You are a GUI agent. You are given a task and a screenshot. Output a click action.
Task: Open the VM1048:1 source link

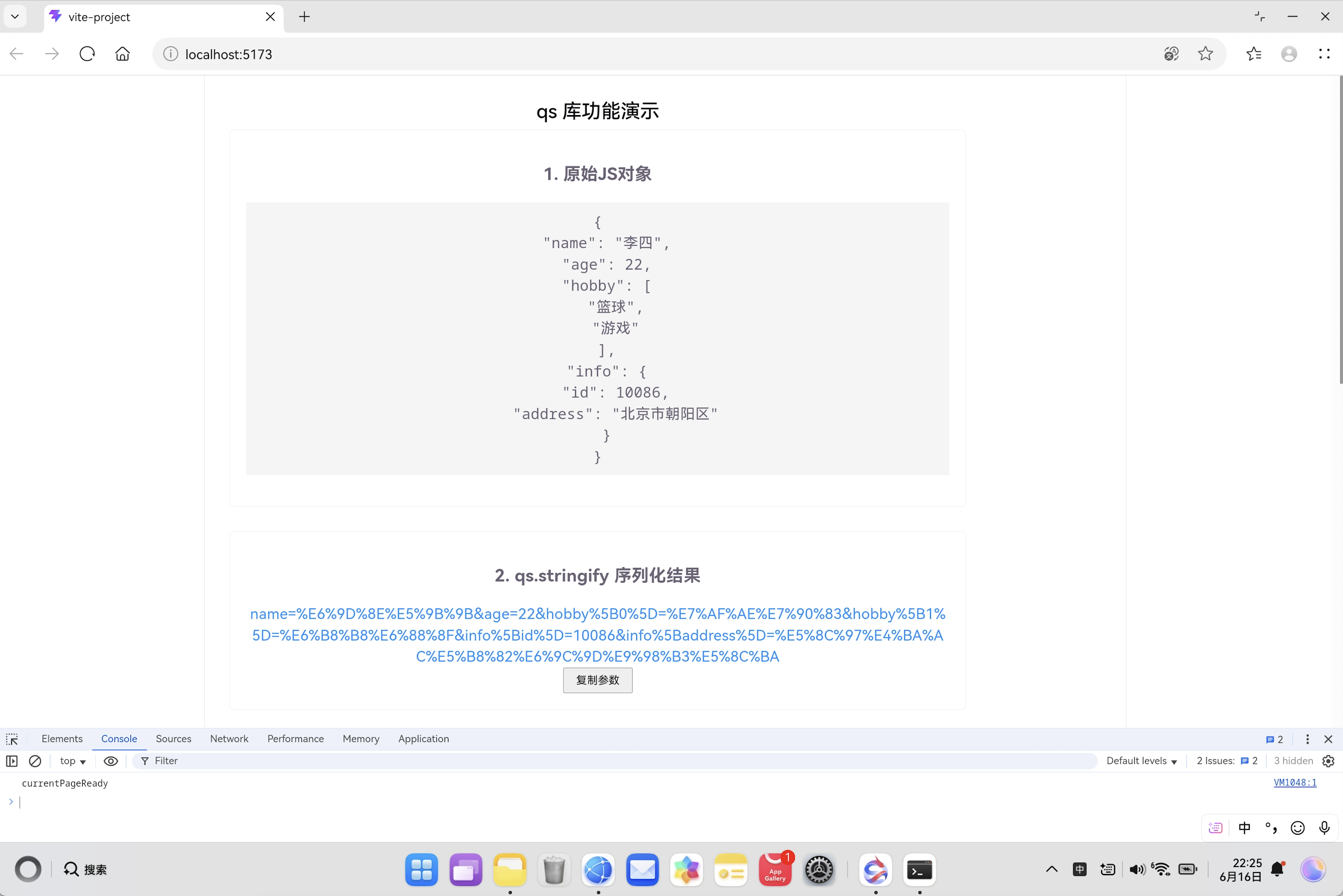pos(1295,783)
